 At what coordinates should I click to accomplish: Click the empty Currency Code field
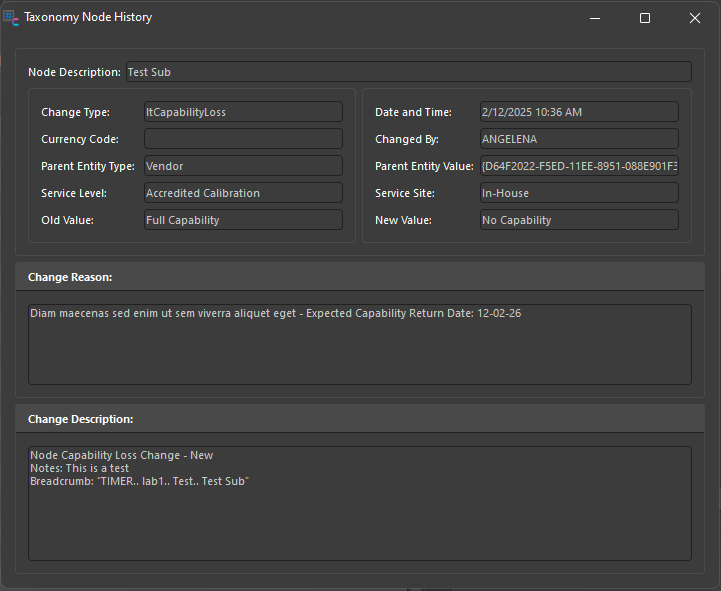(x=243, y=139)
